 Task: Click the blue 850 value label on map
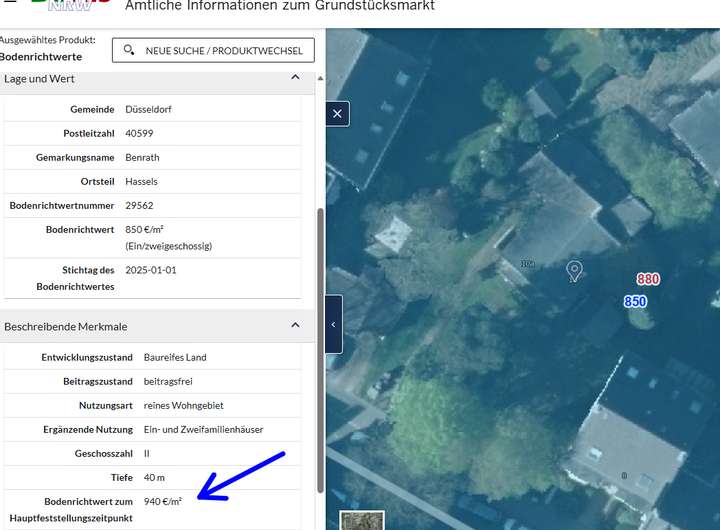click(635, 301)
